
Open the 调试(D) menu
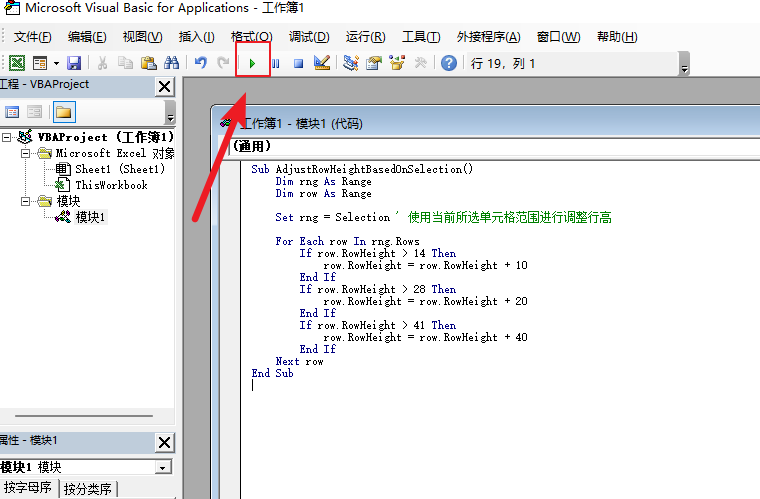click(309, 37)
